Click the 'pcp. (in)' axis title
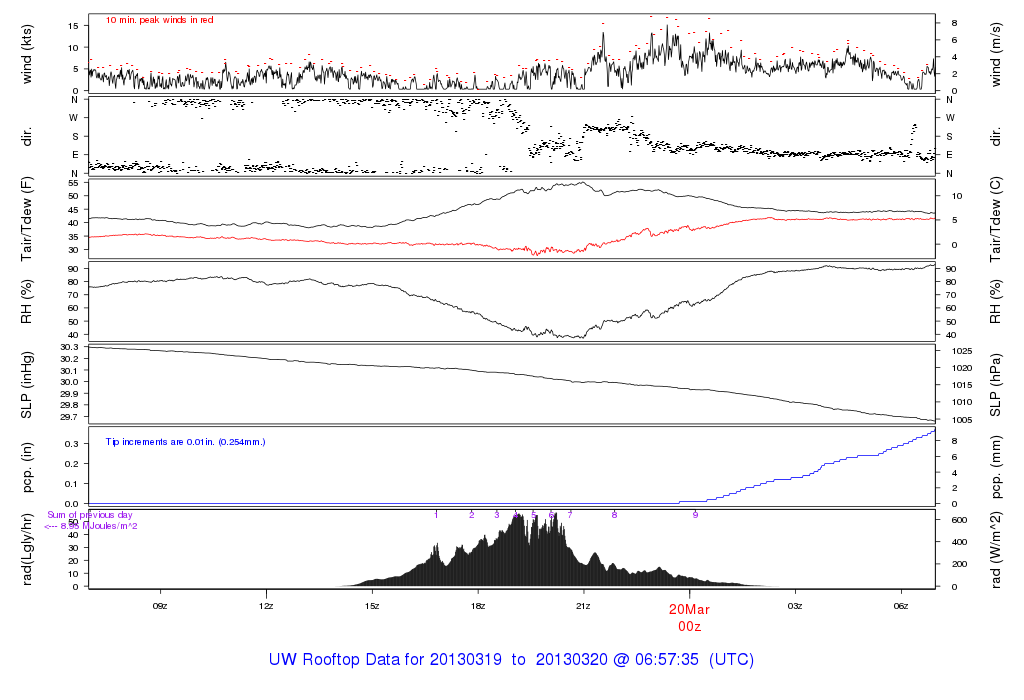This screenshot has height=700, width=1024. [x=27, y=467]
